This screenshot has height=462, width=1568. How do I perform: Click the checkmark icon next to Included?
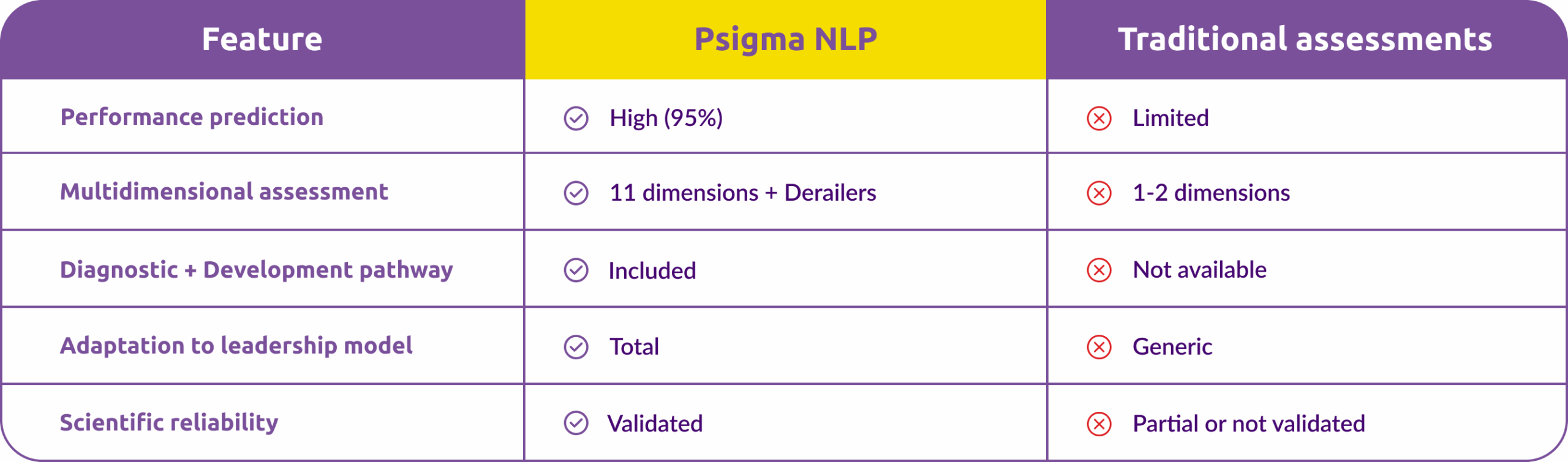(x=576, y=270)
